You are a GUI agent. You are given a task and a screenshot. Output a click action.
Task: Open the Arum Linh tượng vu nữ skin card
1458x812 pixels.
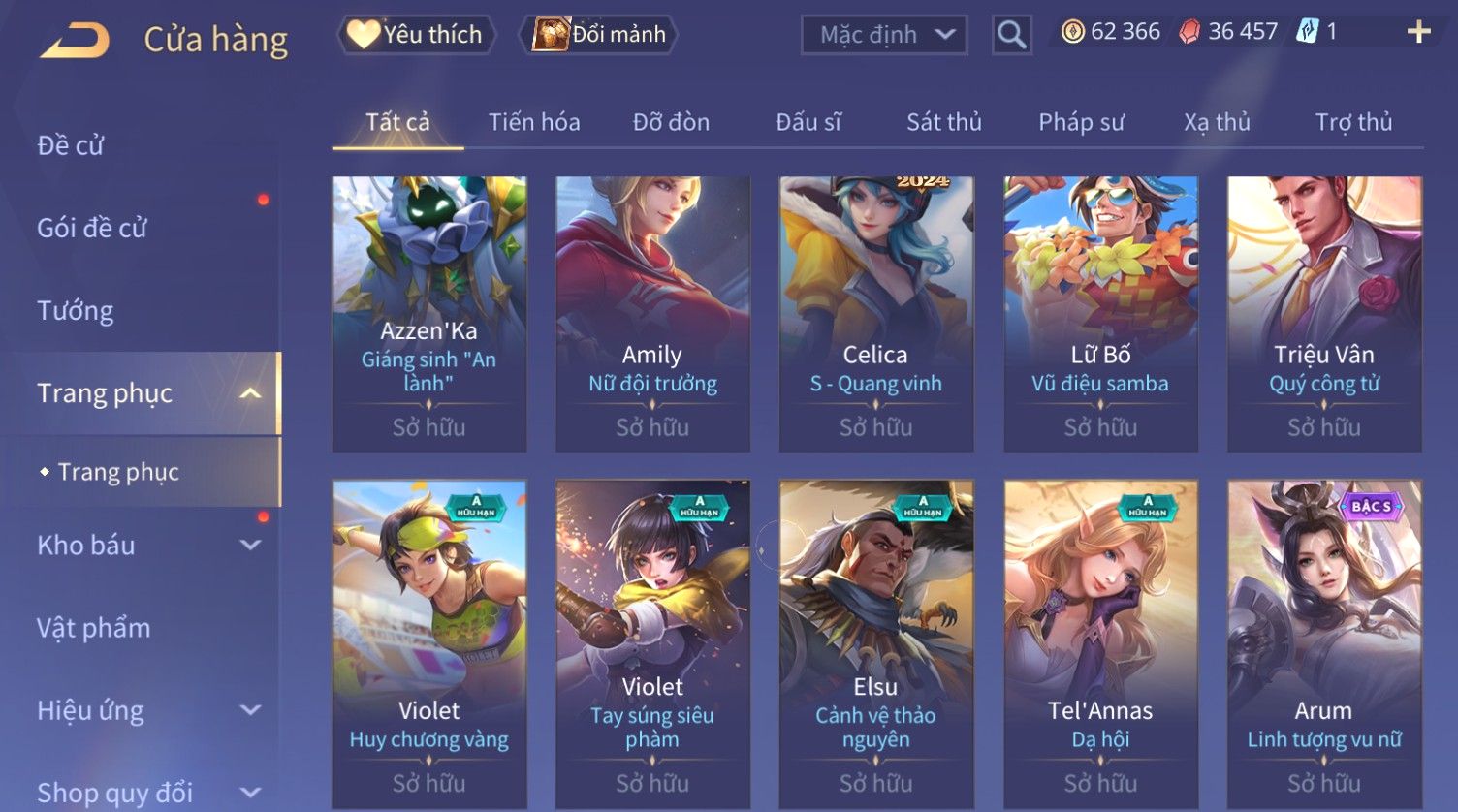(1324, 643)
